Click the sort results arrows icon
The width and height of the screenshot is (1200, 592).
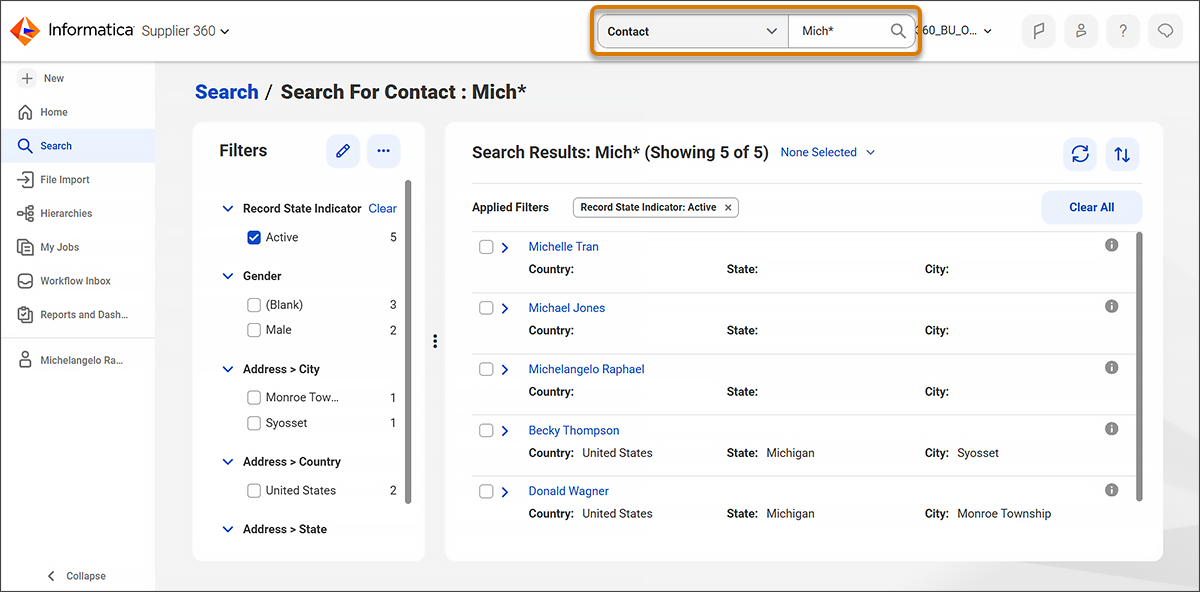tap(1122, 154)
